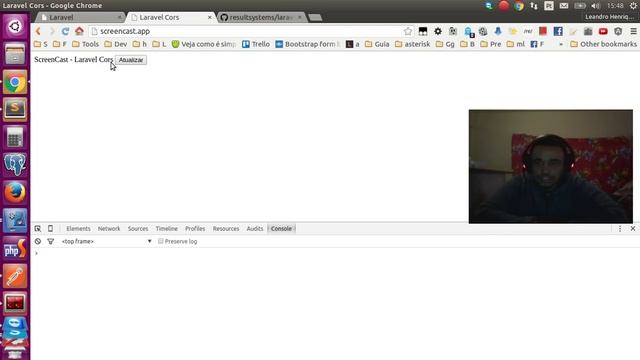Close the Laravel Cors browser tab
Screen dimensions: 640x360
[210, 17]
